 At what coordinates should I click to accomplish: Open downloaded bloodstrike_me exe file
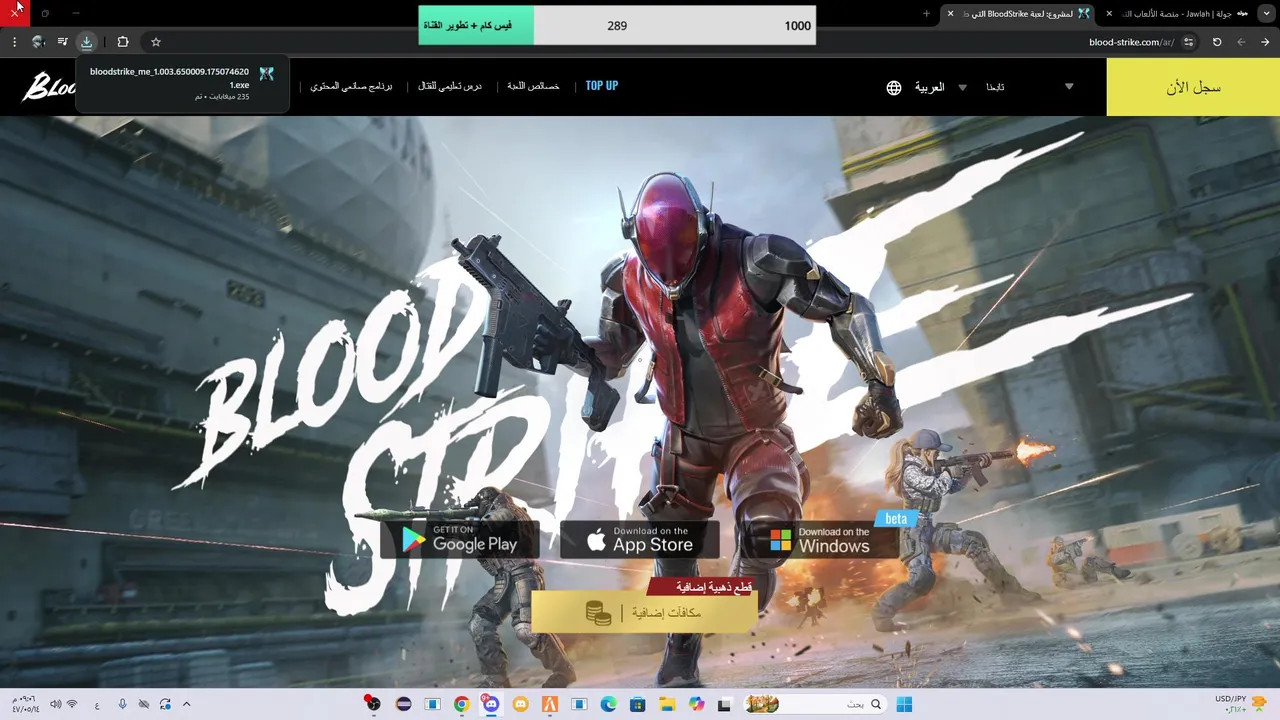coord(182,83)
